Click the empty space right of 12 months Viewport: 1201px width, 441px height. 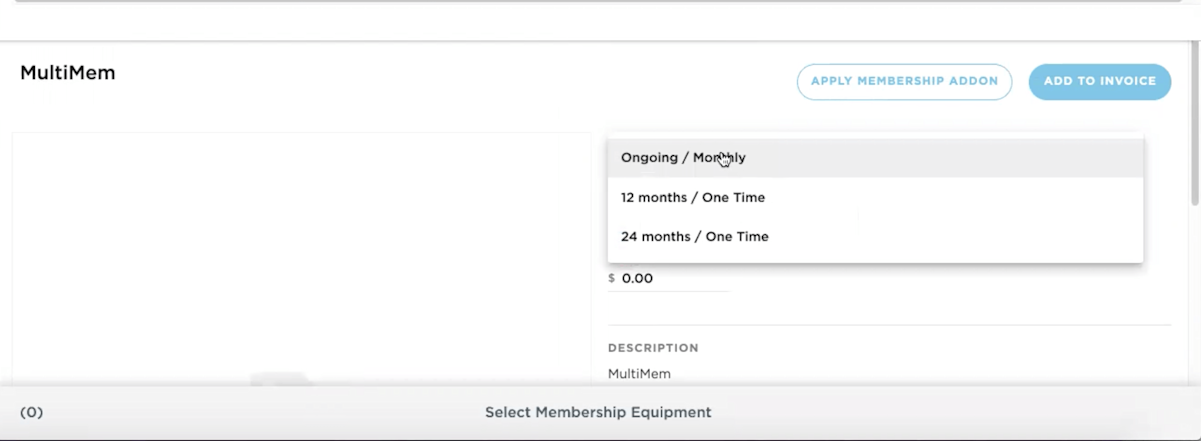click(950, 198)
